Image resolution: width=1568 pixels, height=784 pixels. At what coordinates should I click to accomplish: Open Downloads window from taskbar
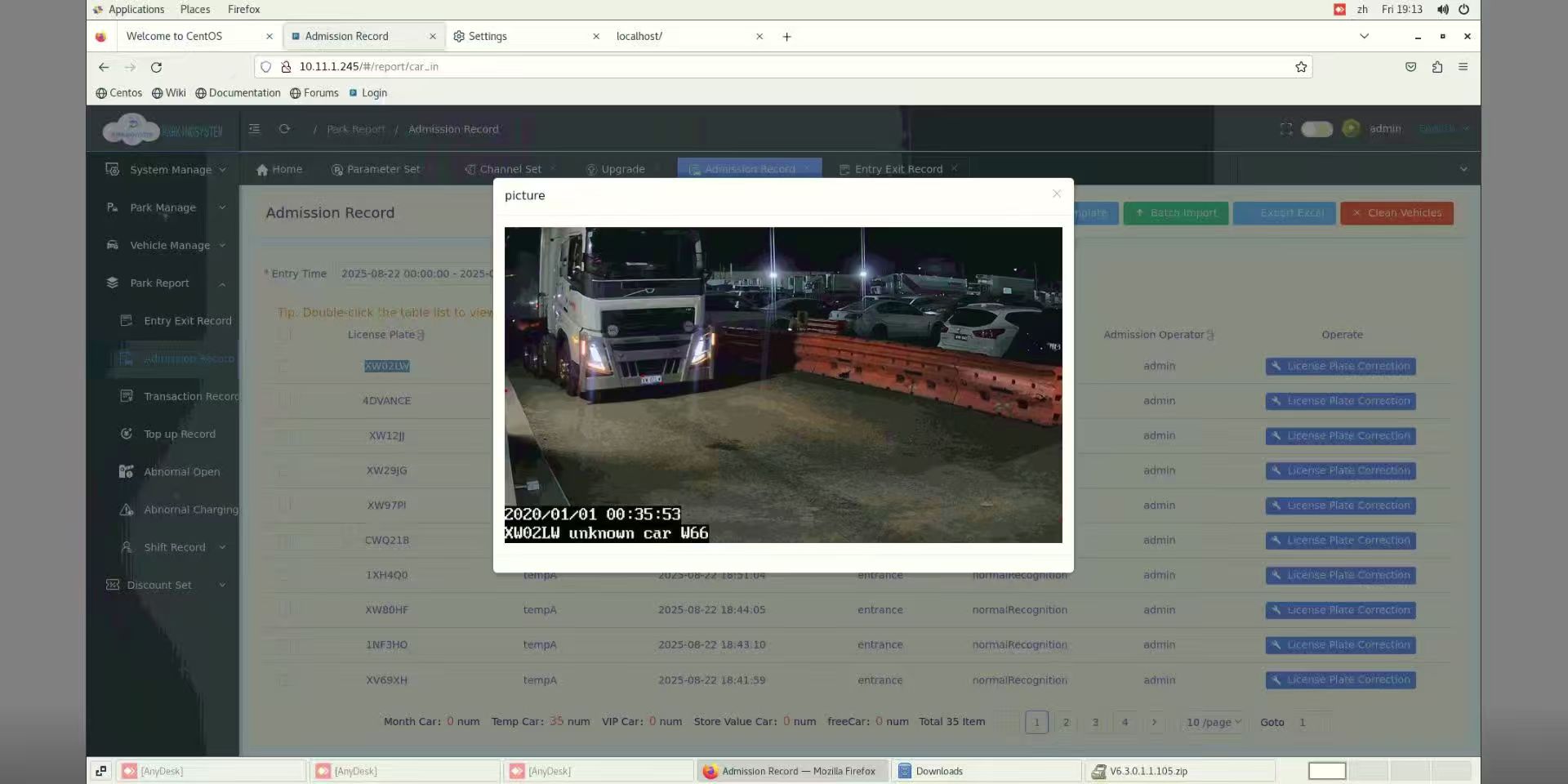pyautogui.click(x=987, y=771)
